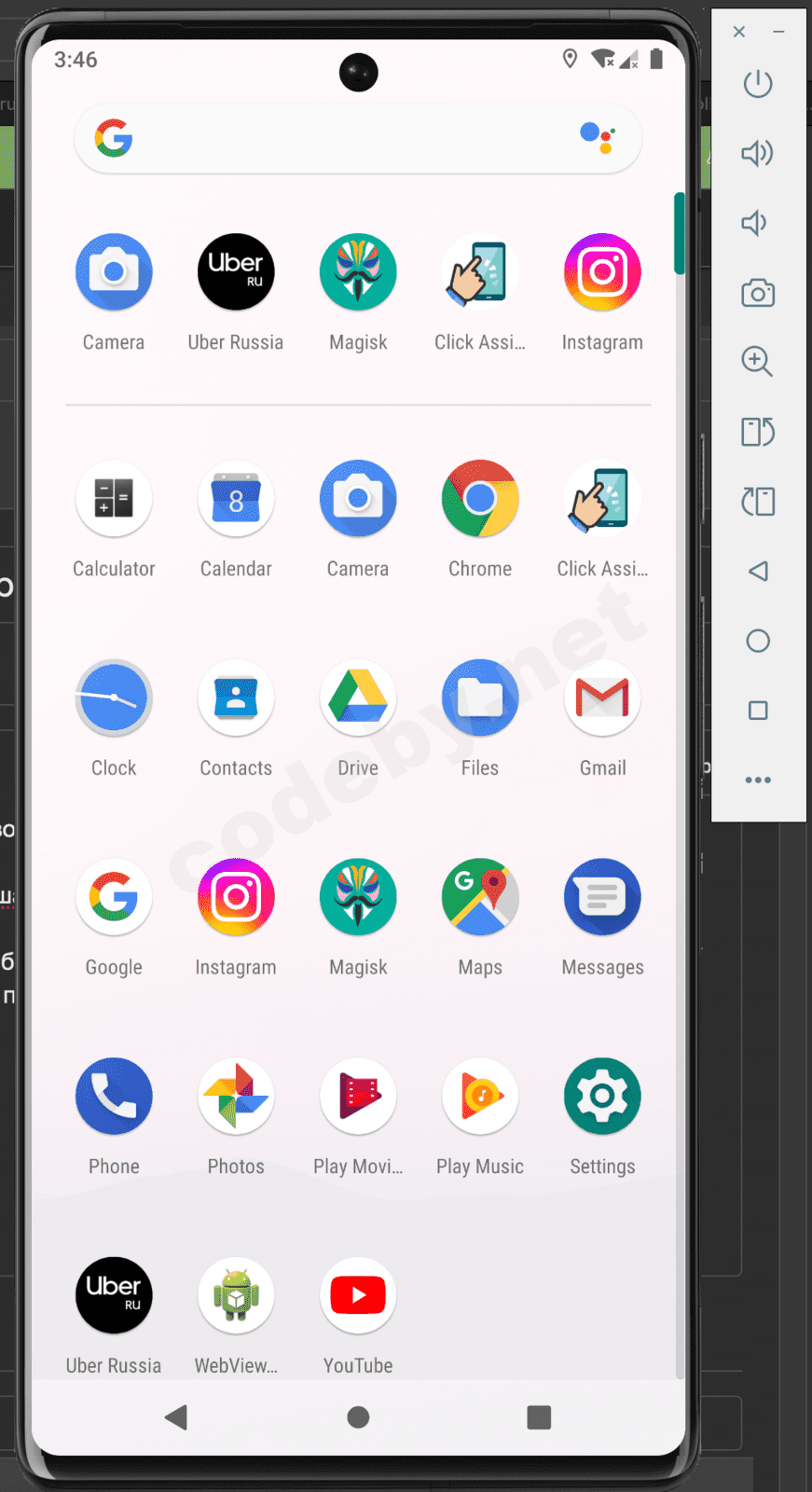The height and width of the screenshot is (1492, 812).
Task: Open Instagram next to the Google app
Action: tap(236, 897)
